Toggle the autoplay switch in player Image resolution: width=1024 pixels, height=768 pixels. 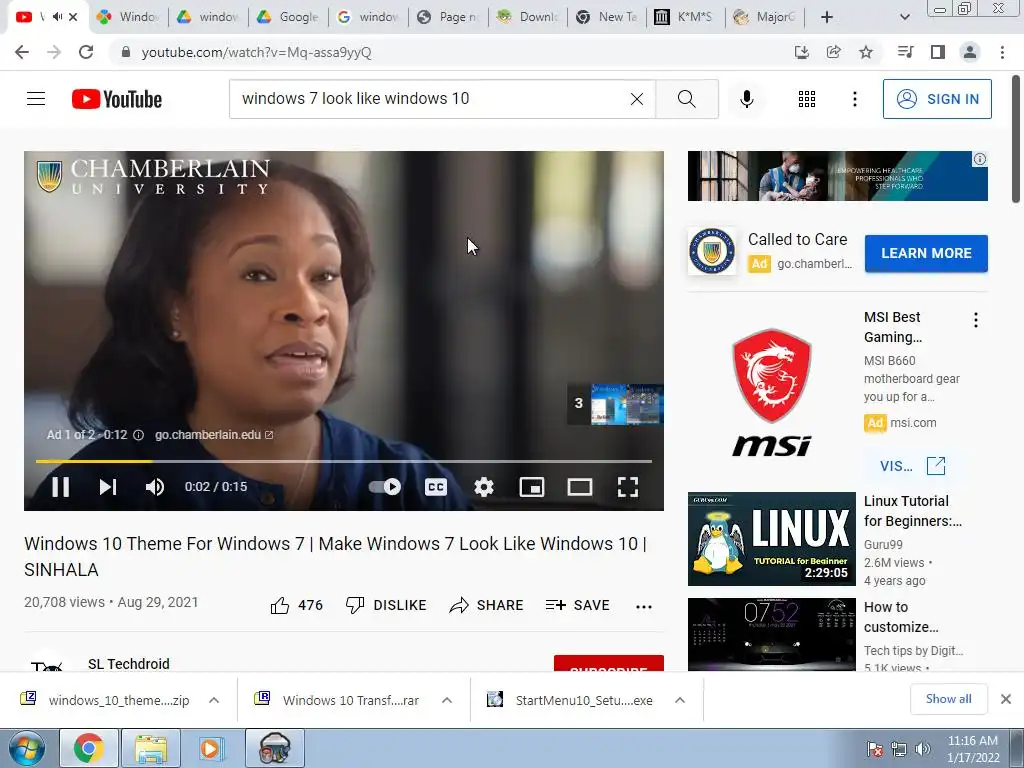(385, 487)
